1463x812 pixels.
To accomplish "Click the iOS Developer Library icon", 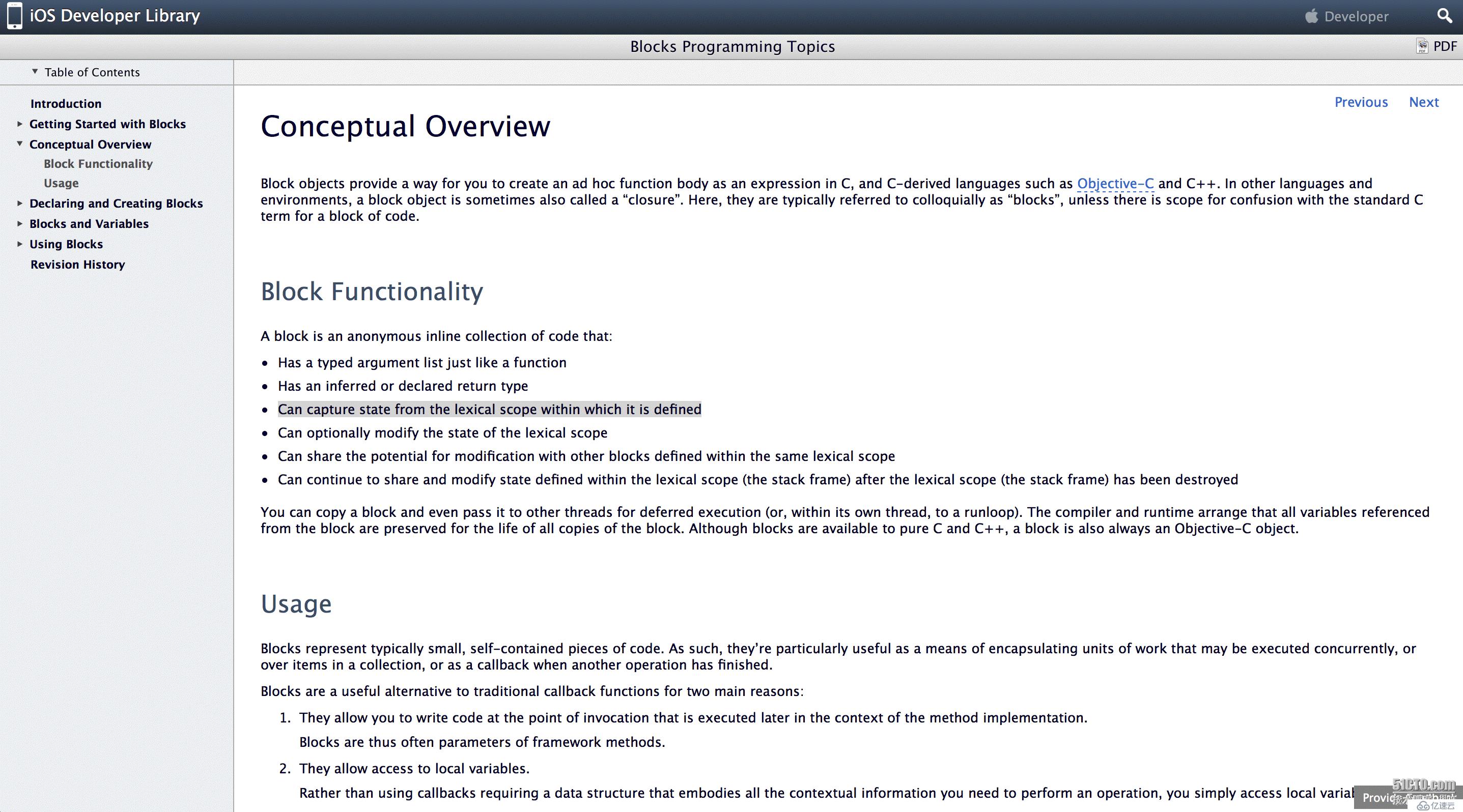I will click(x=16, y=15).
